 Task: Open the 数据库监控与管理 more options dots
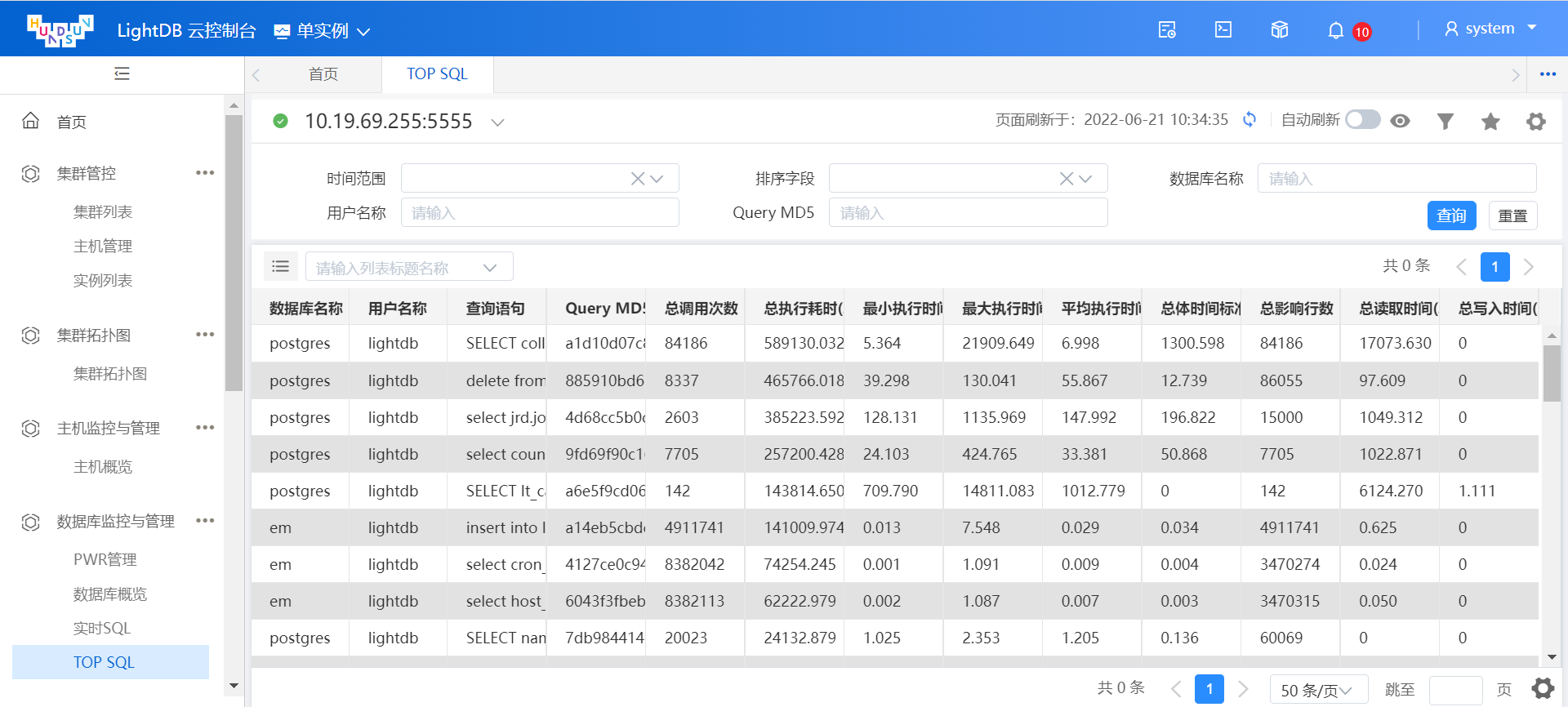(205, 521)
